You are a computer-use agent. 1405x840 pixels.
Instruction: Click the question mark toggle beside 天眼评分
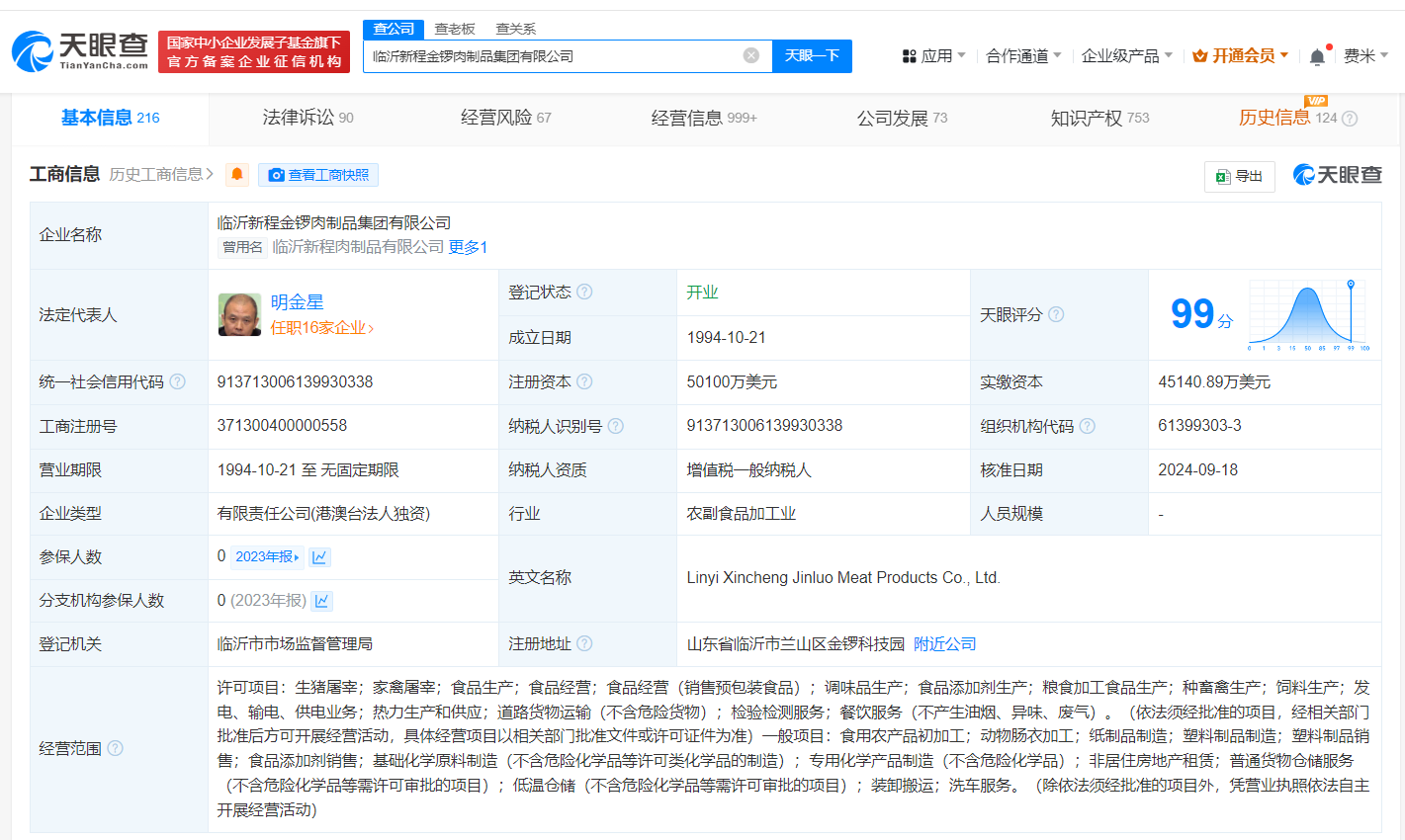pyautogui.click(x=1057, y=314)
